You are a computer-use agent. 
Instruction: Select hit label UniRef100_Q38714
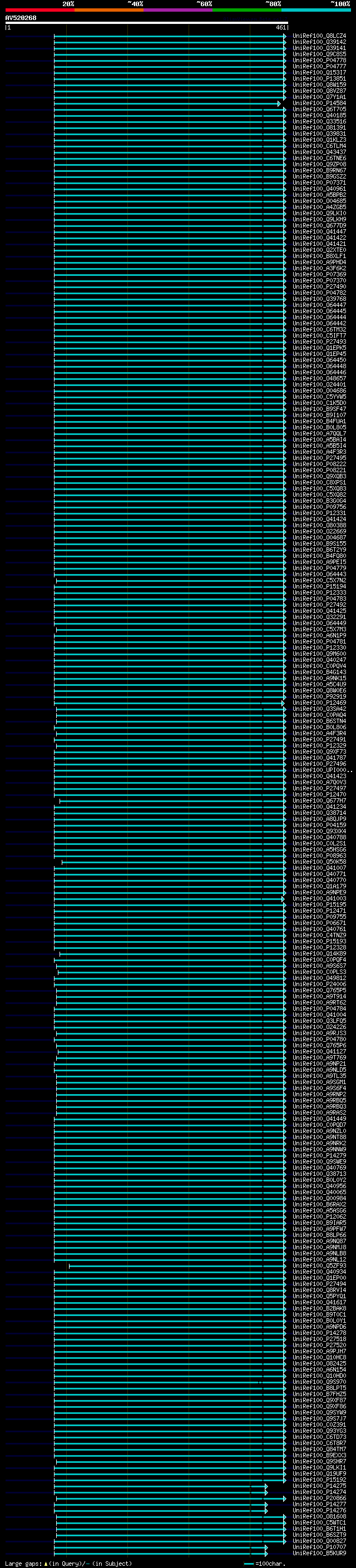[x=319, y=813]
